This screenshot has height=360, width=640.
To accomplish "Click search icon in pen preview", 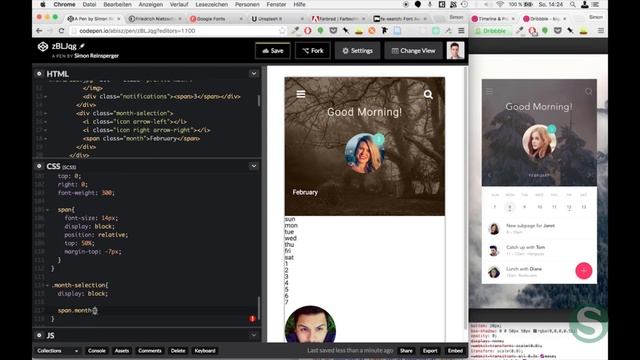I will (428, 95).
